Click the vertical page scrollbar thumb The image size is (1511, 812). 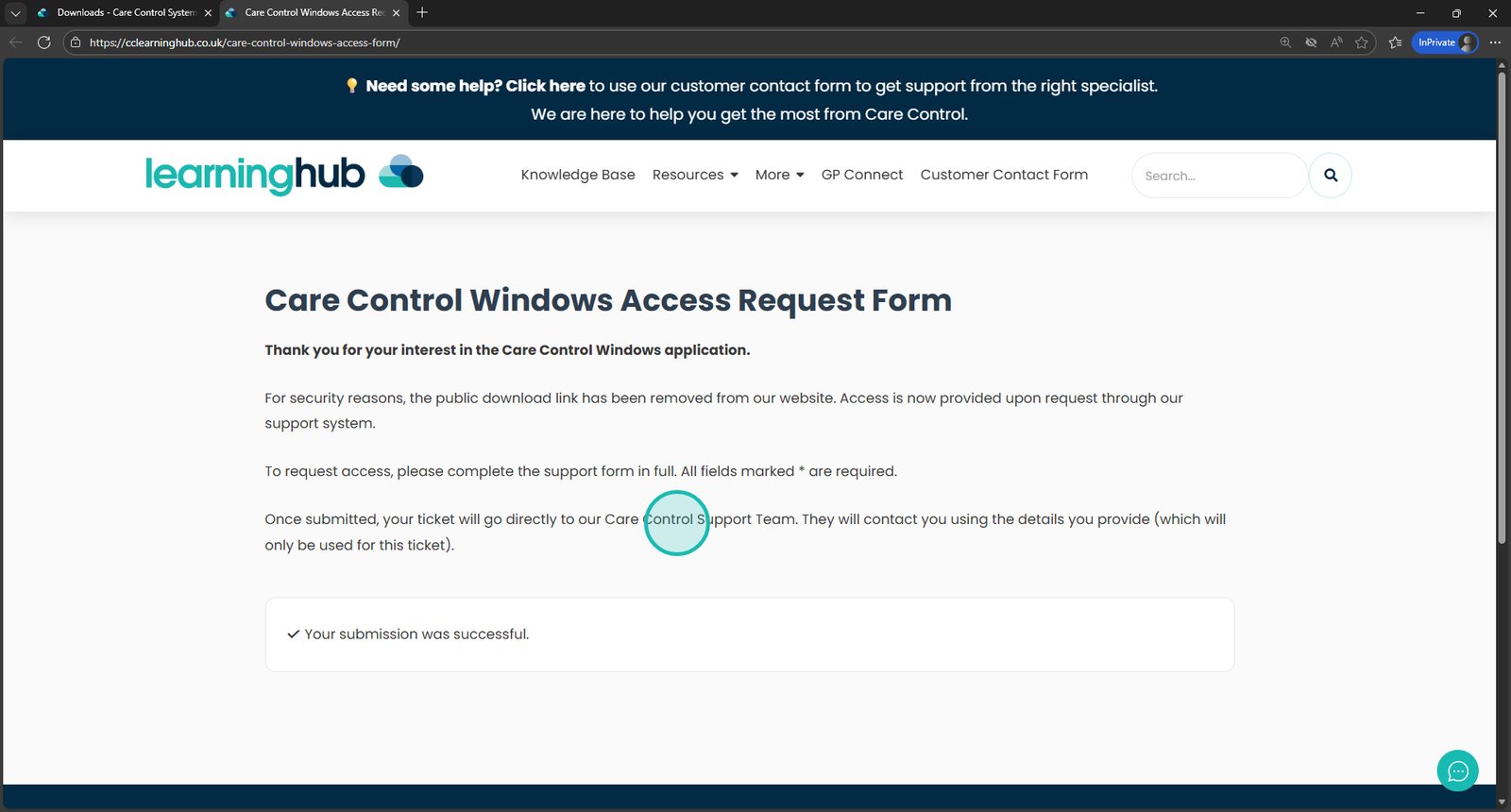pyautogui.click(x=1502, y=308)
